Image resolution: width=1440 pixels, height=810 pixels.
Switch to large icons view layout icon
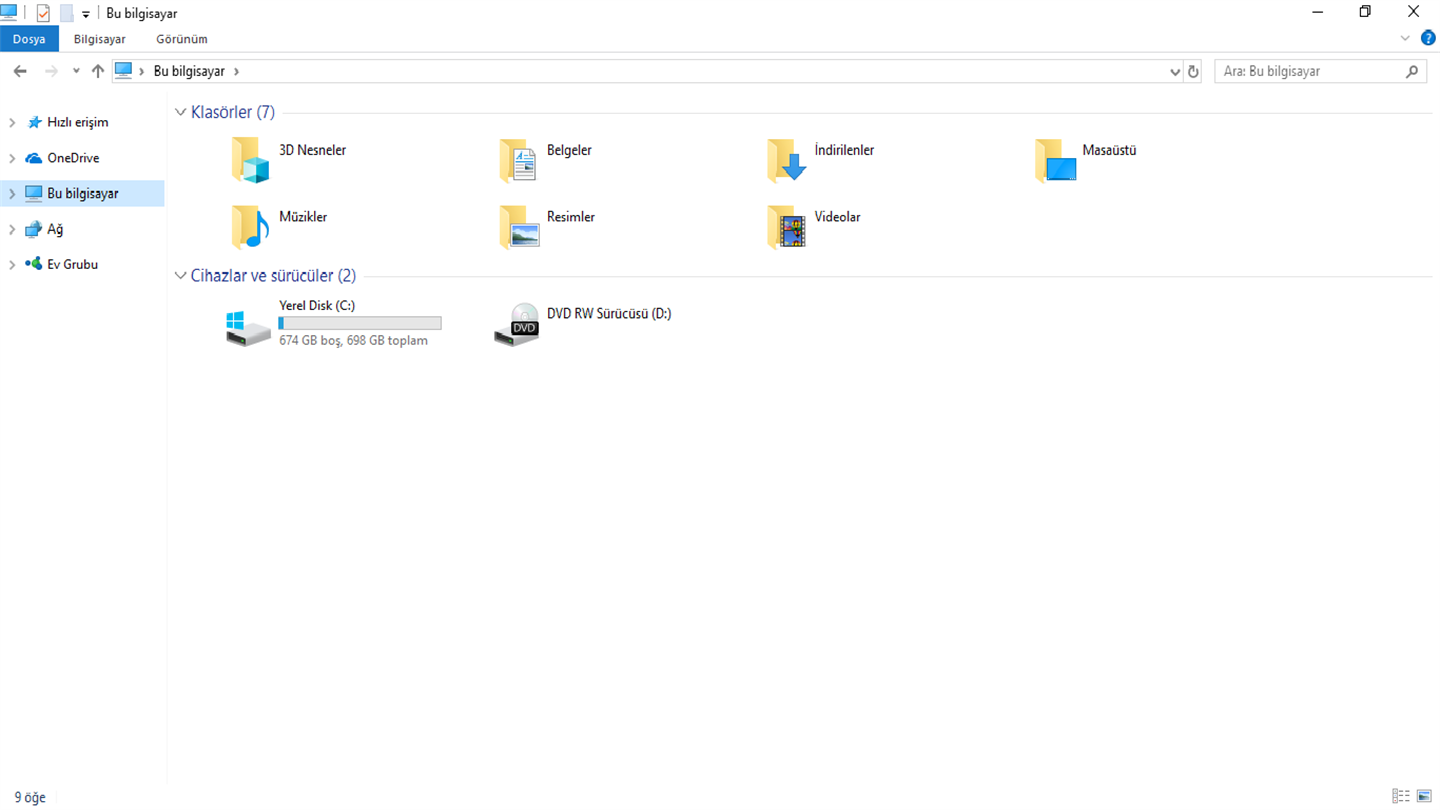(x=1424, y=796)
